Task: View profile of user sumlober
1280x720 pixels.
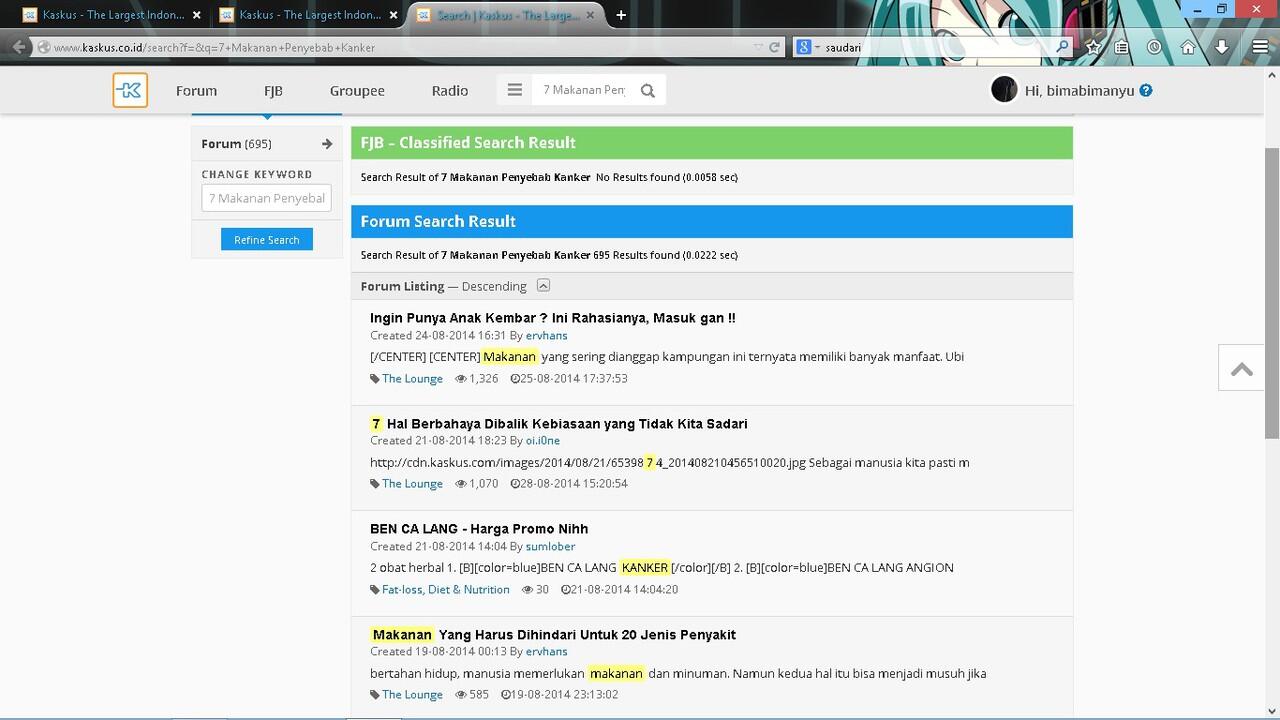Action: point(551,547)
